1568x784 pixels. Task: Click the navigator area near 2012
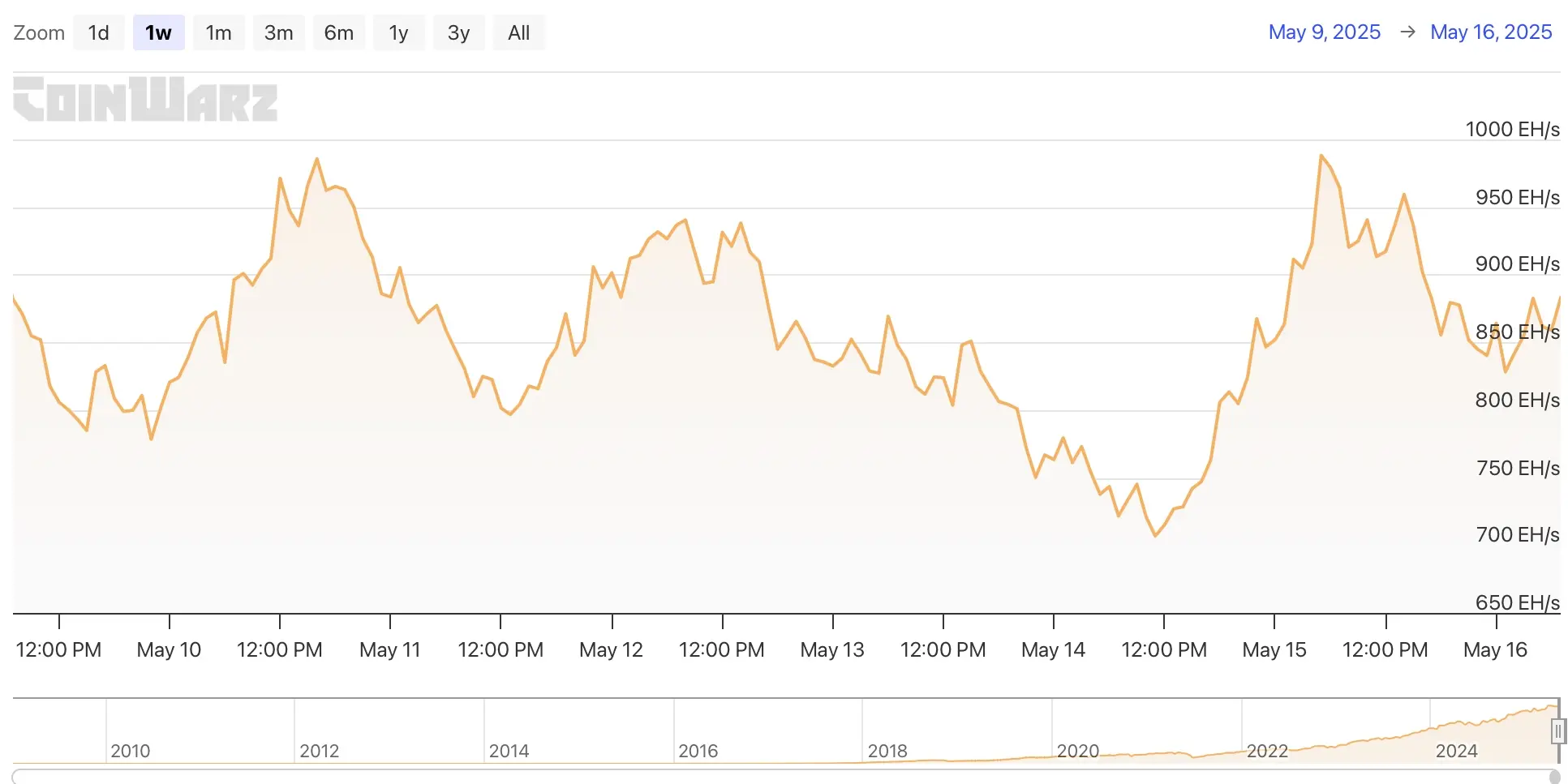(x=320, y=751)
